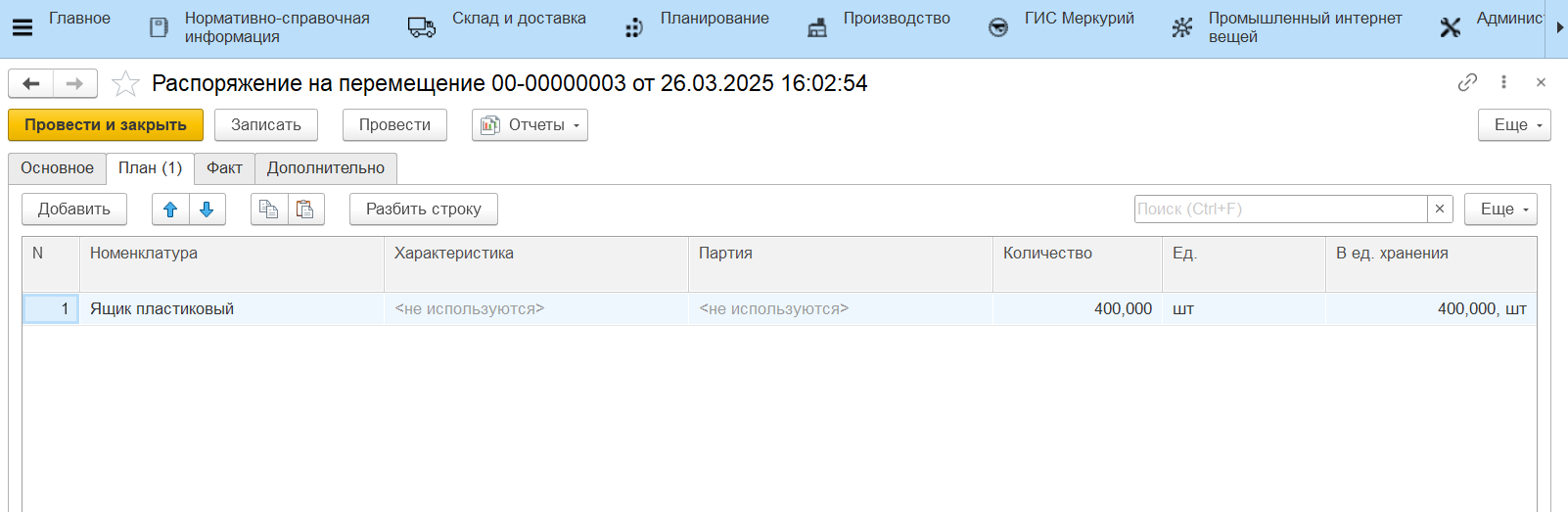Screen dimensions: 1568x512
Task: Switch to the Дополнительно tab
Action: tap(326, 168)
